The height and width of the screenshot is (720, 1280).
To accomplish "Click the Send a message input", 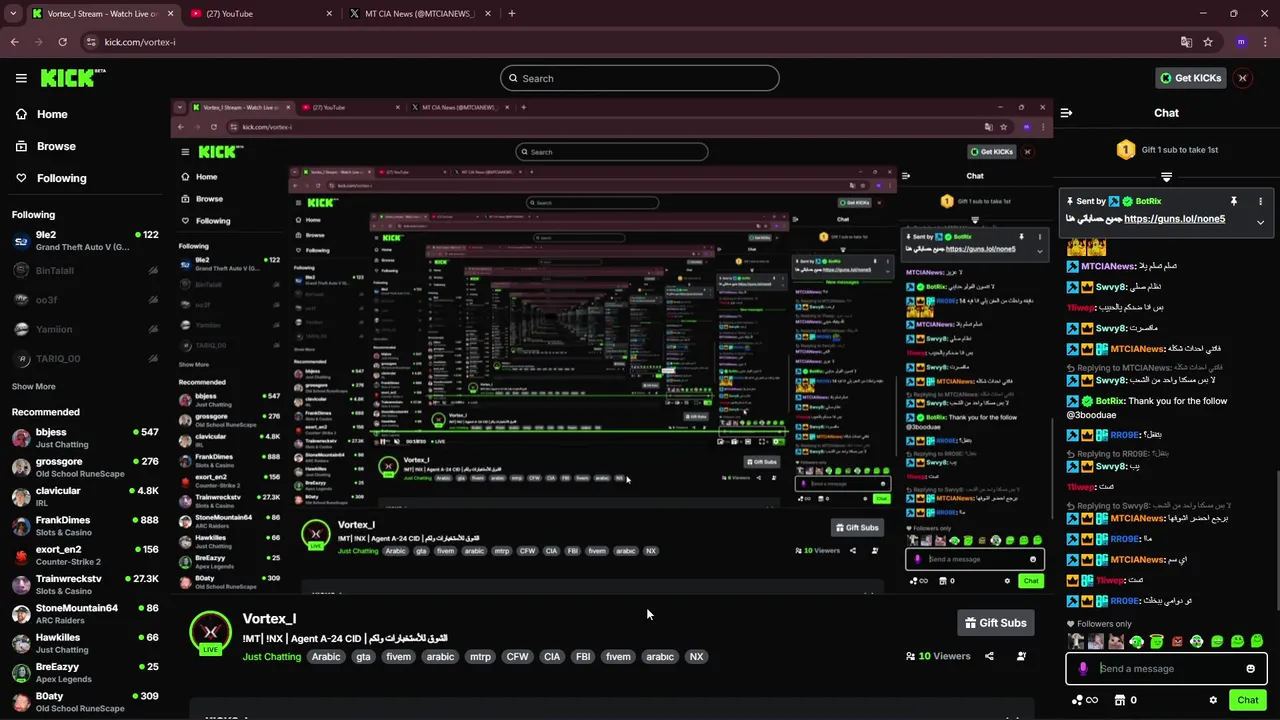I will coord(1167,669).
